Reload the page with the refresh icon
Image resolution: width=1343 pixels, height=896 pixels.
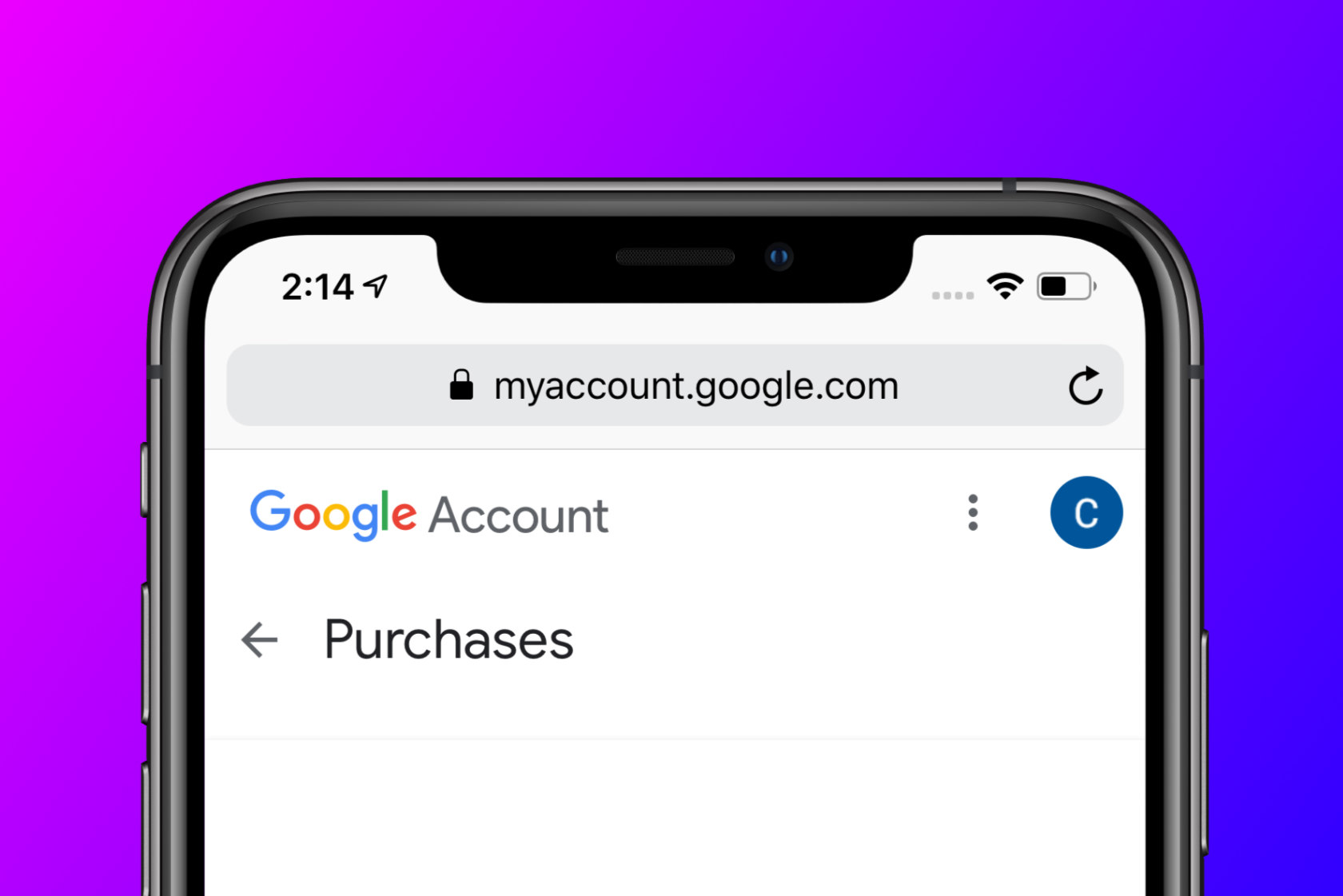(1086, 386)
